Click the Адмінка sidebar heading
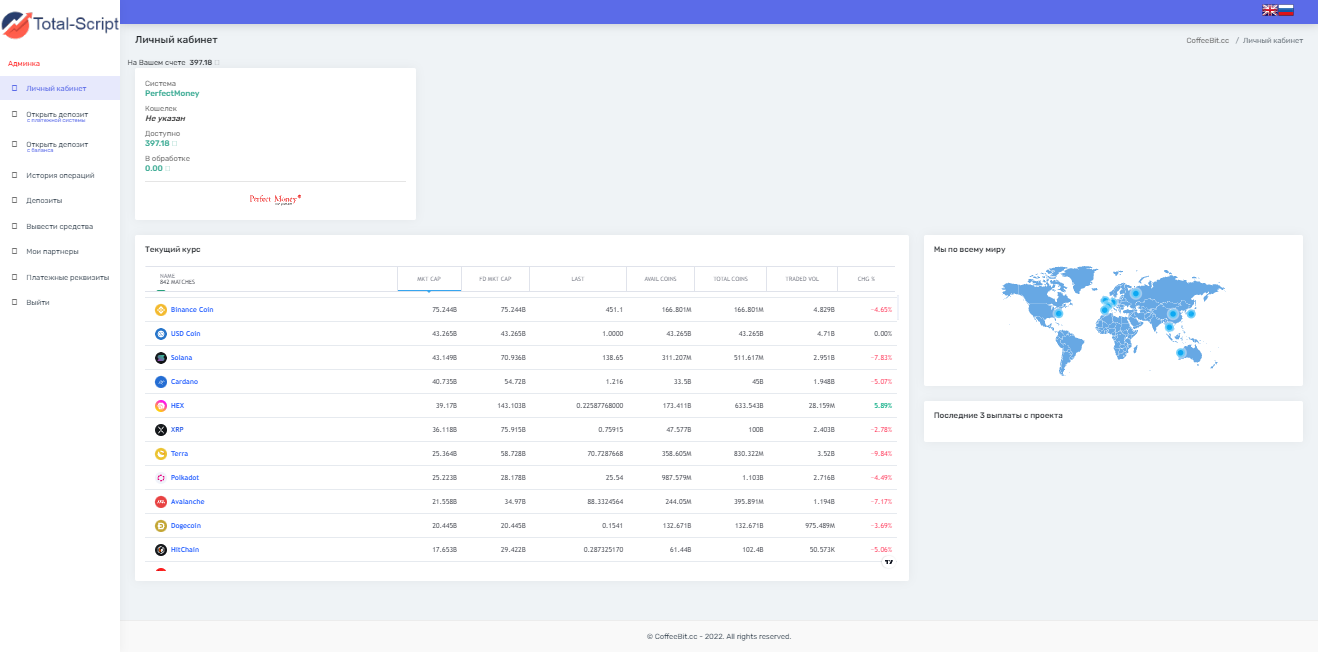The height and width of the screenshot is (652, 1318). point(24,63)
